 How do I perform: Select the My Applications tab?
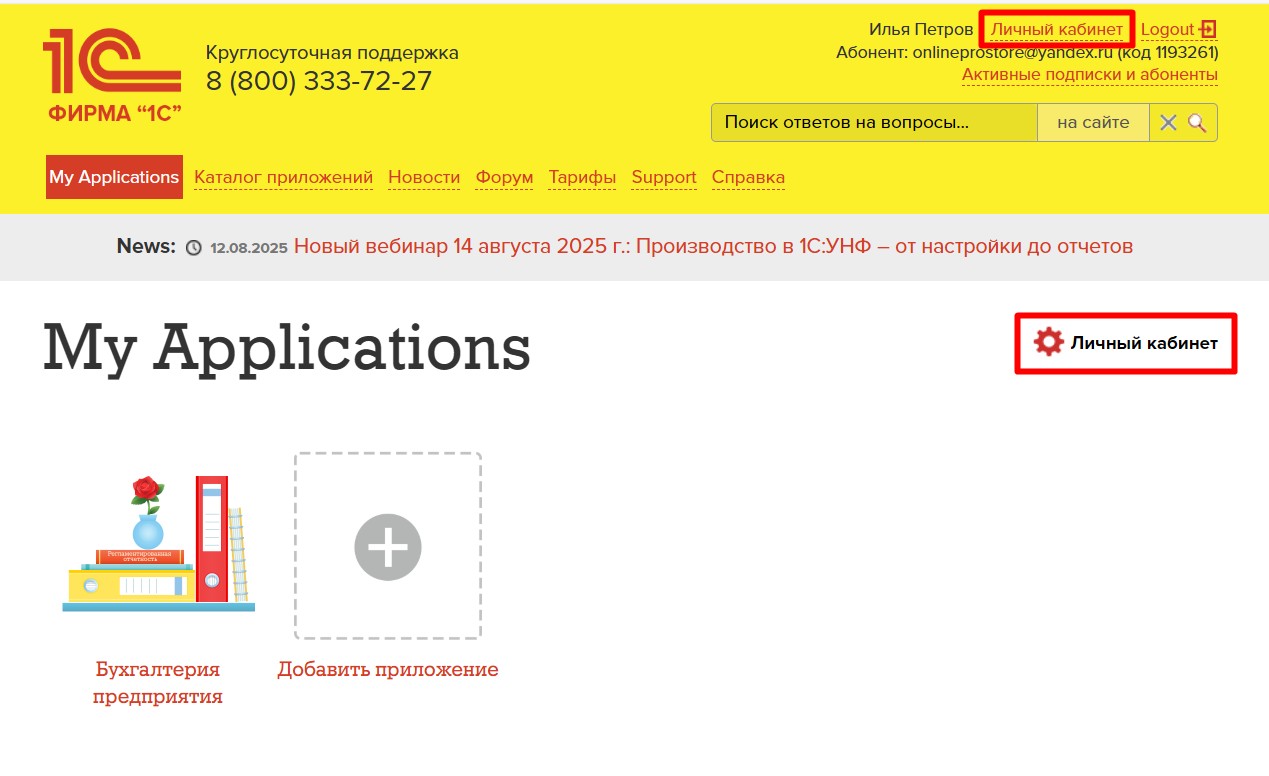coord(114,177)
